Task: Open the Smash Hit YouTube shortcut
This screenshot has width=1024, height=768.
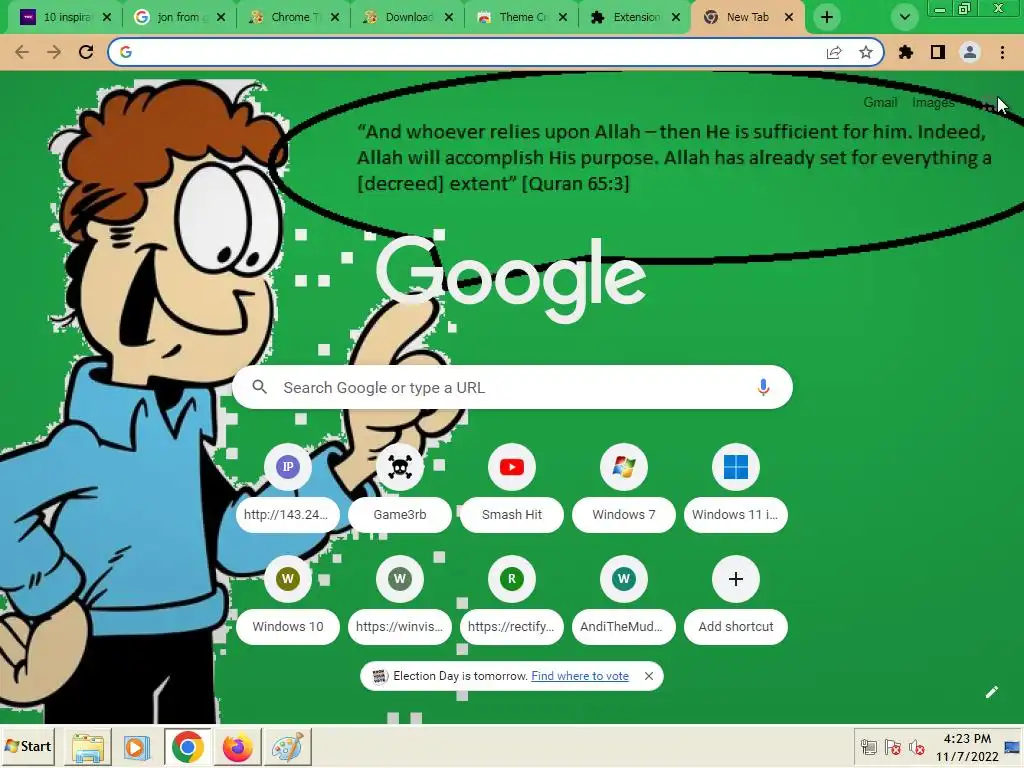Action: point(512,487)
